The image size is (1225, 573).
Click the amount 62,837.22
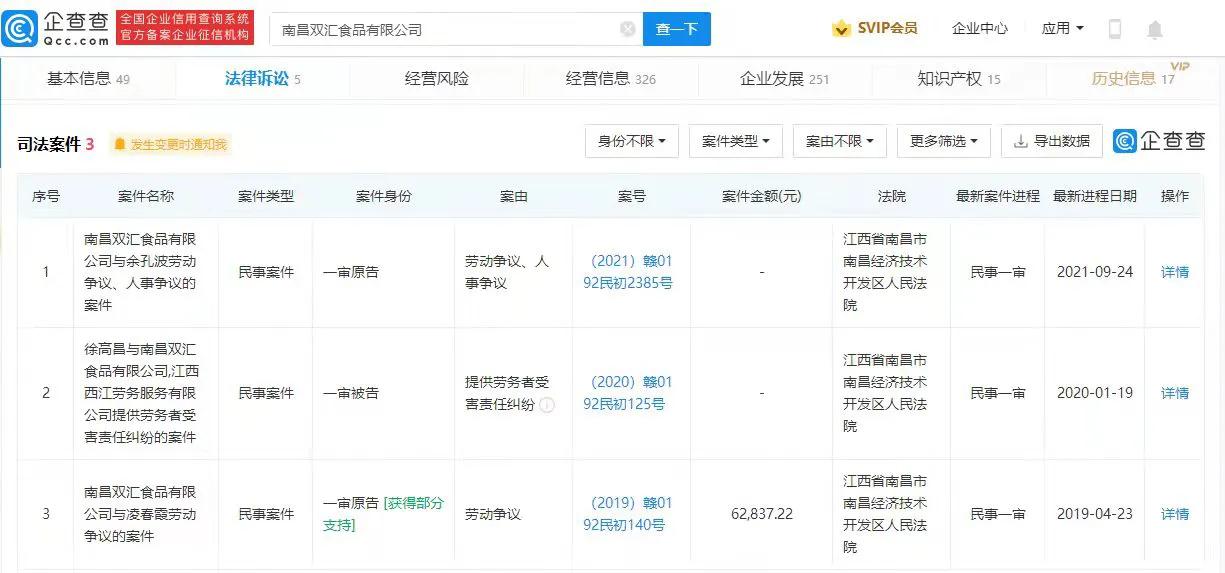pos(762,514)
